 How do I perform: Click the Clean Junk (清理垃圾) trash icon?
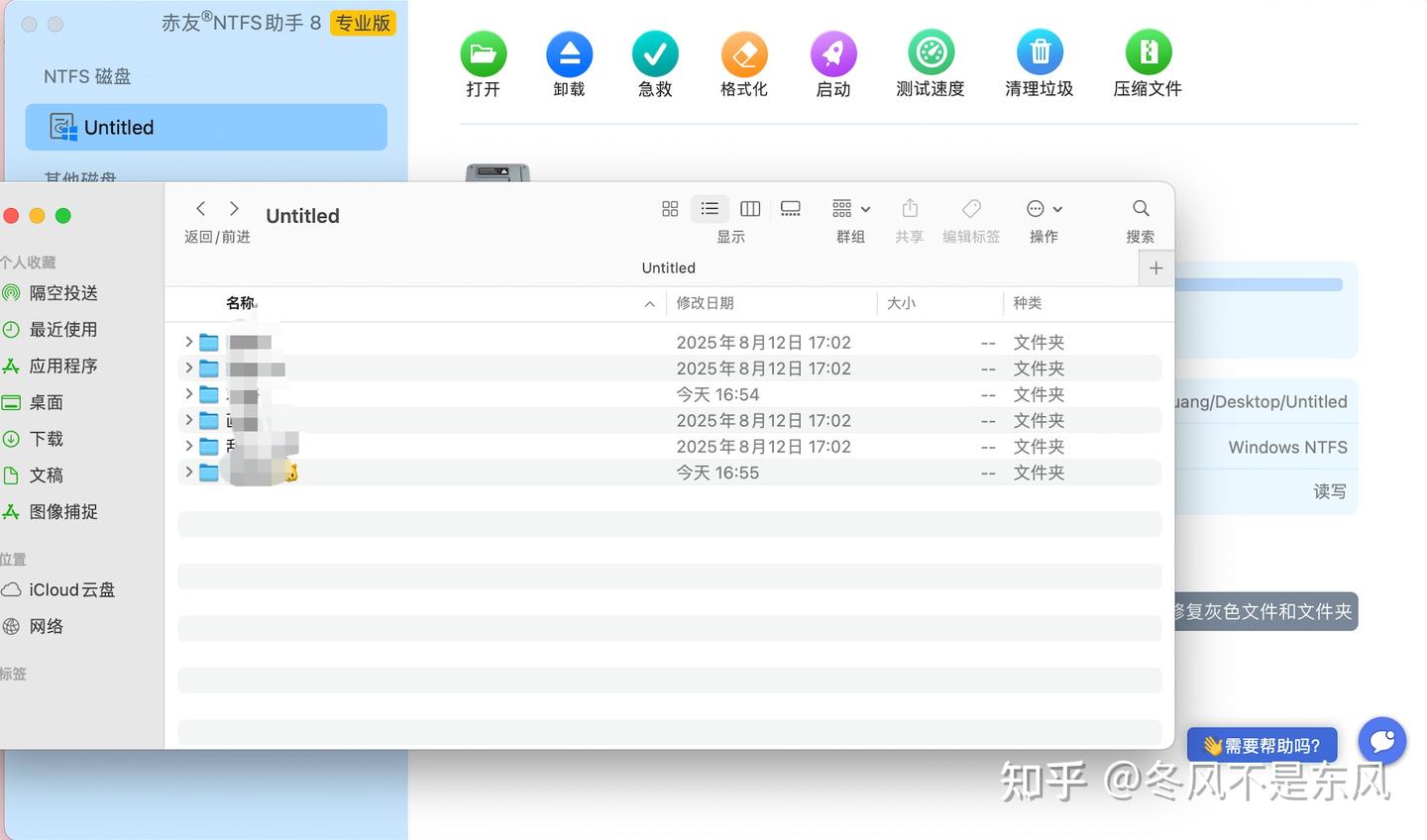tap(1040, 53)
